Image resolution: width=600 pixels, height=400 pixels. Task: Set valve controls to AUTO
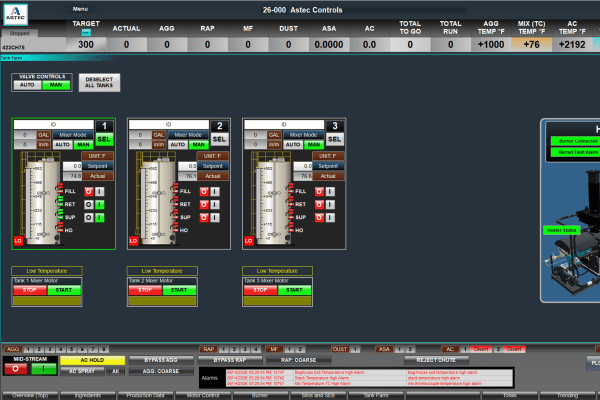[27, 85]
